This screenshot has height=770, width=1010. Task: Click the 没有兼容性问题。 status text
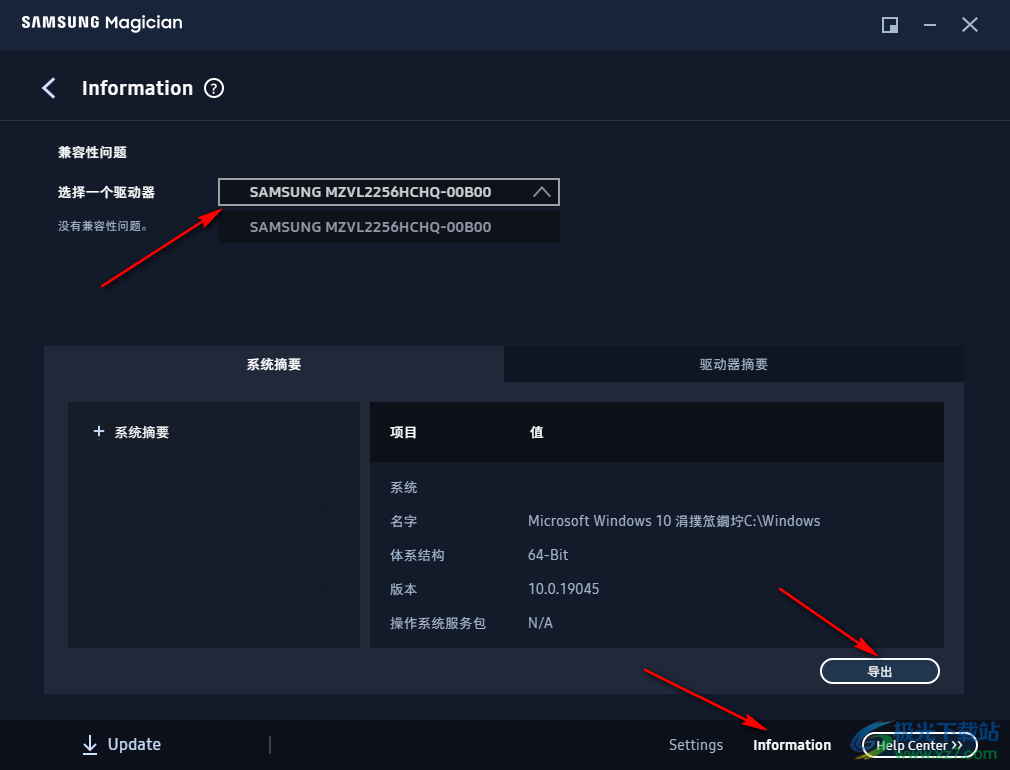[102, 226]
